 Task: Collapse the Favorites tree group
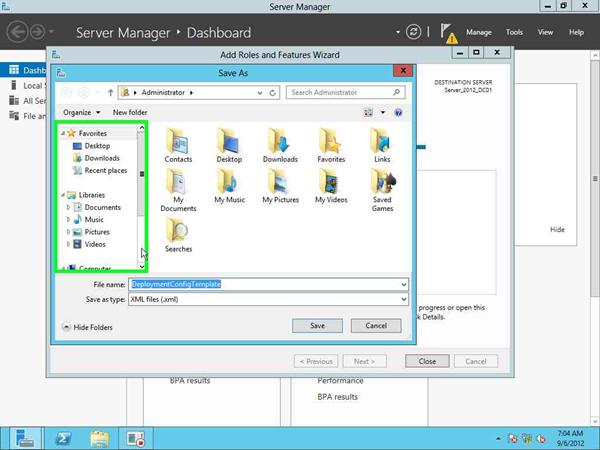(x=63, y=133)
